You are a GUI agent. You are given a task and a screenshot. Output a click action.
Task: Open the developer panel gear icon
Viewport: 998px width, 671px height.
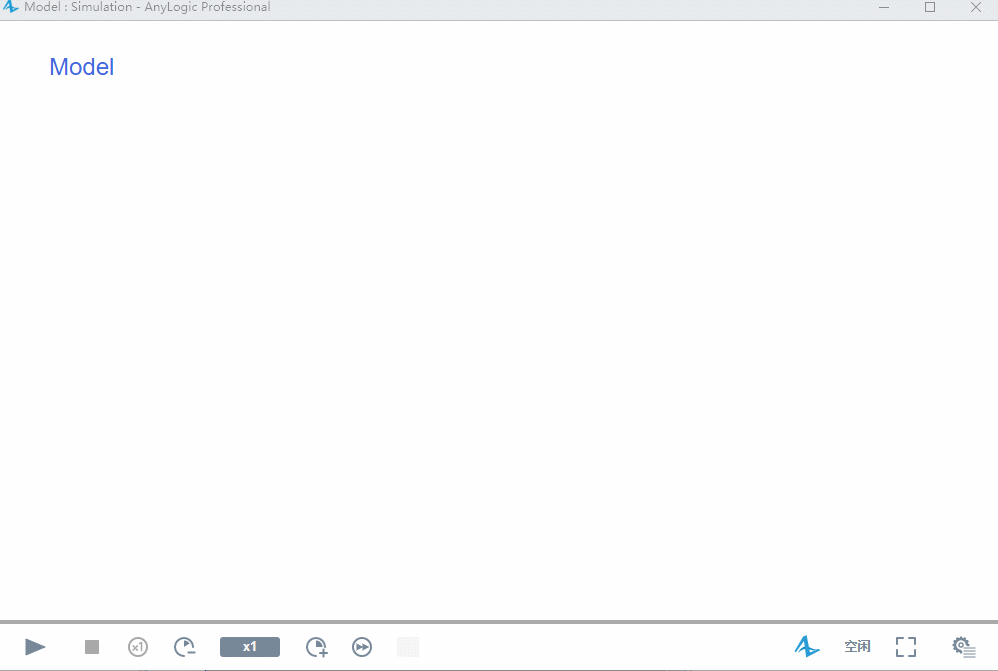click(x=964, y=647)
